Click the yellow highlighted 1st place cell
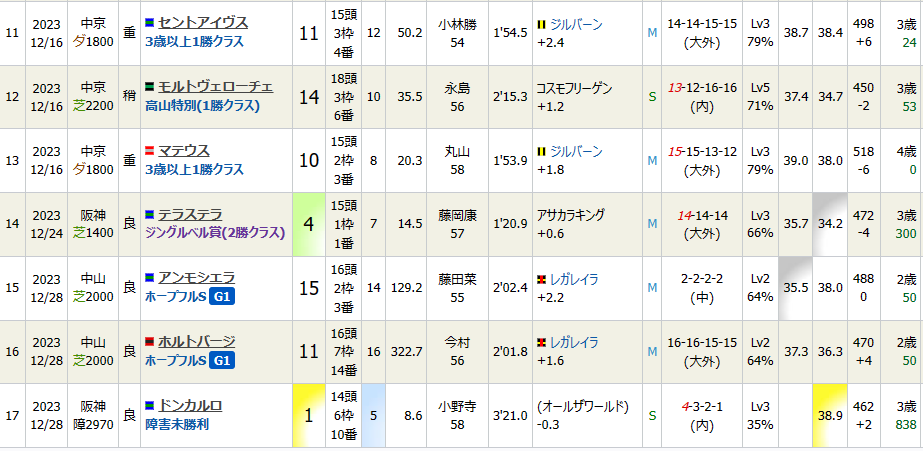The width and height of the screenshot is (923, 451). tap(310, 416)
